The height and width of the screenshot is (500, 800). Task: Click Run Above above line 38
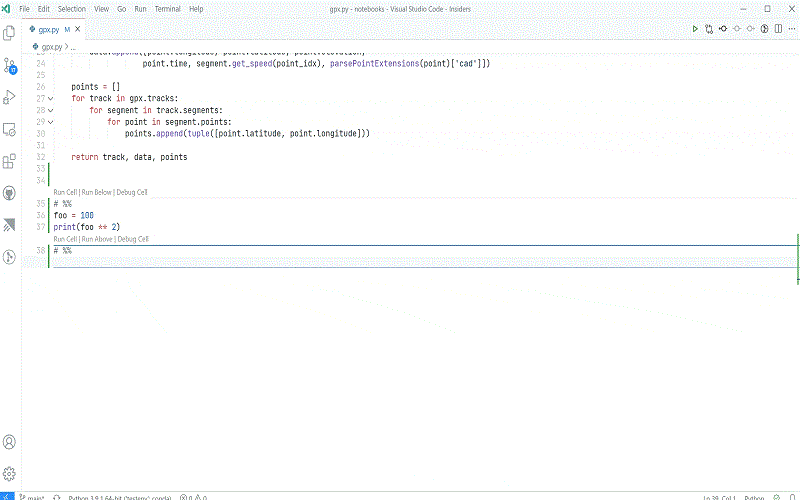[97, 239]
